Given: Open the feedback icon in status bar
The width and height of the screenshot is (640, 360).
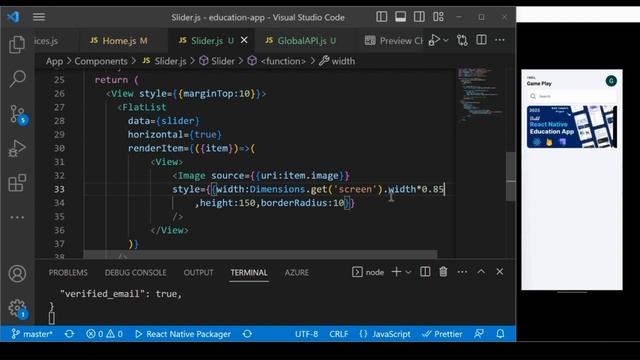Looking at the screenshot, I should (479, 334).
